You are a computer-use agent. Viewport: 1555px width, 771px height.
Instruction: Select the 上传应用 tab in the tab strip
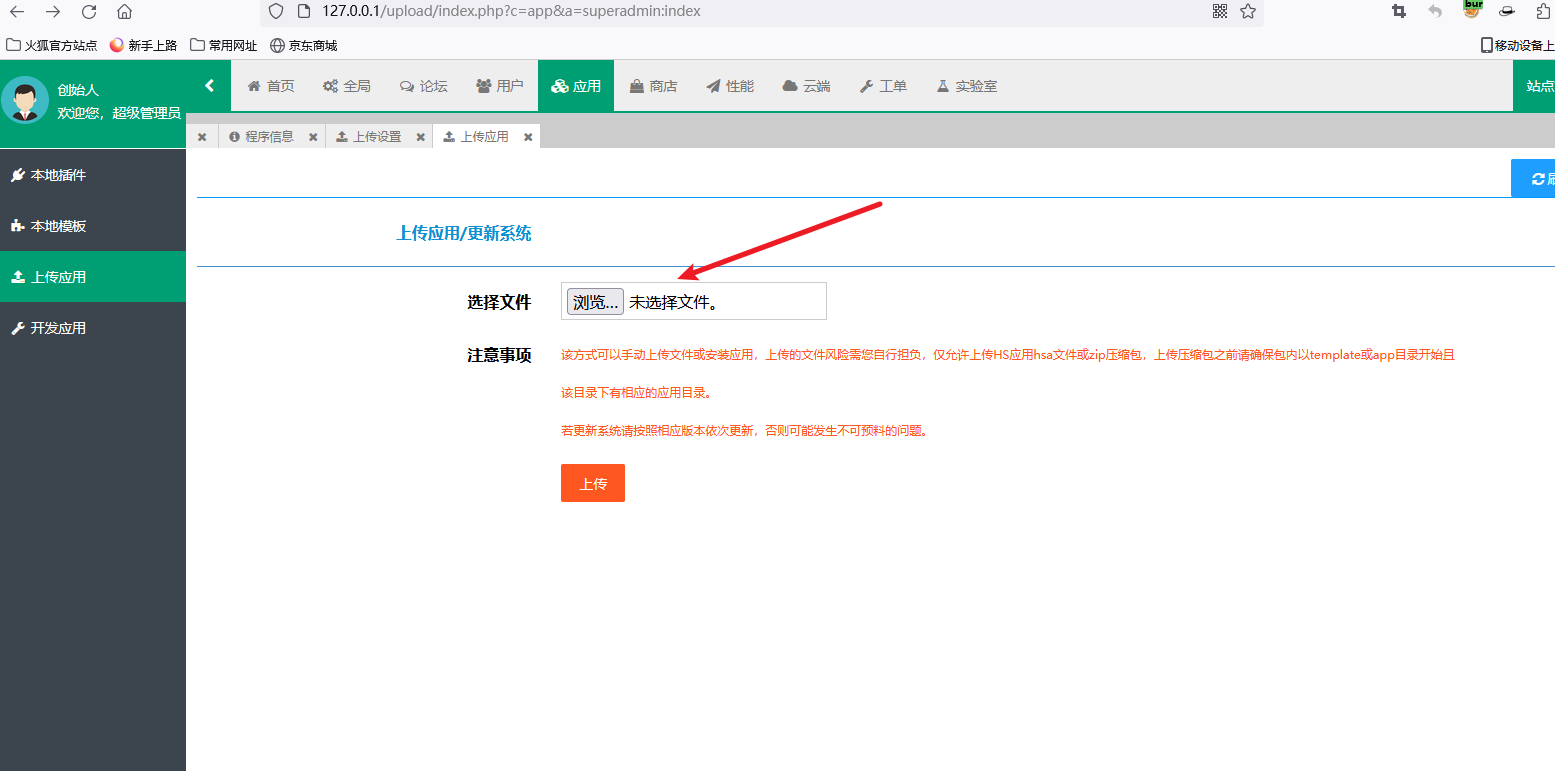[x=476, y=137]
